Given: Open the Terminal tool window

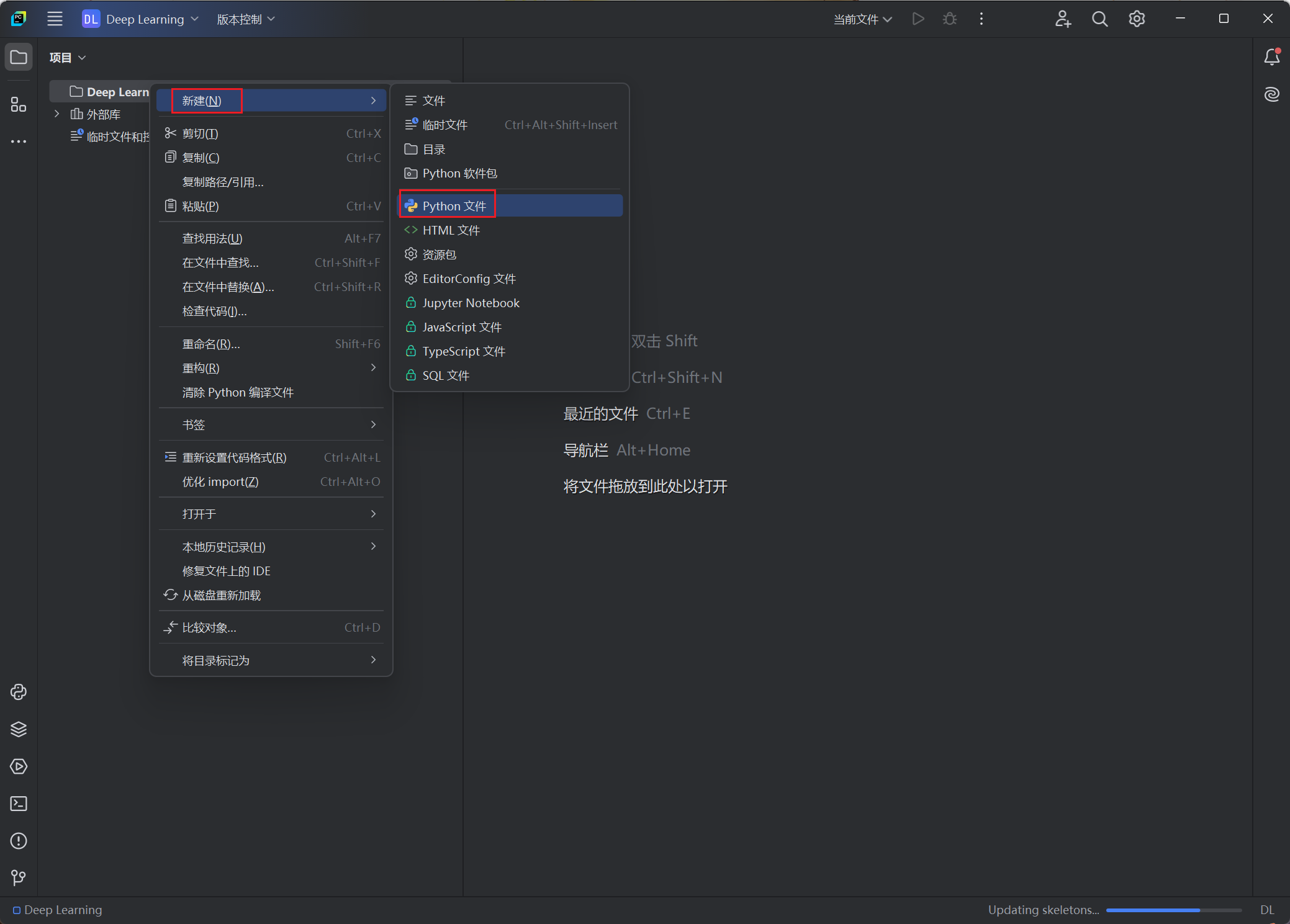Looking at the screenshot, I should tap(19, 804).
